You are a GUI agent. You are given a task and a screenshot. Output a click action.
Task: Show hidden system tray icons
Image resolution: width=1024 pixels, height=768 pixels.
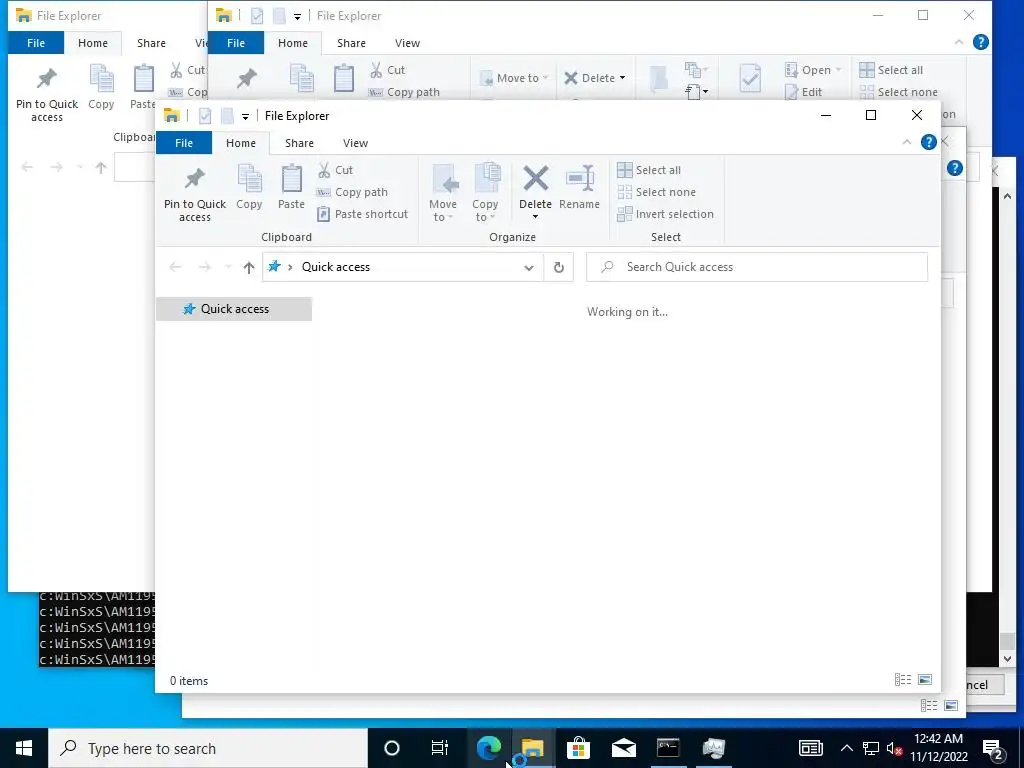tap(846, 748)
